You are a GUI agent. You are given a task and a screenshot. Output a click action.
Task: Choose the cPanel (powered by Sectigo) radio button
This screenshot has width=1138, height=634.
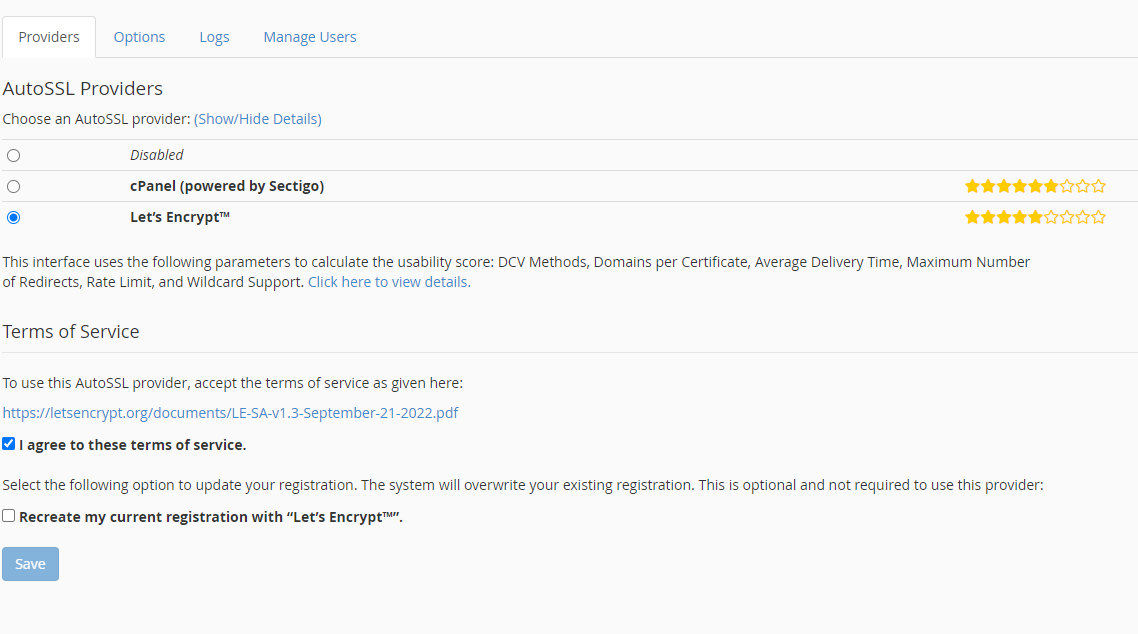click(14, 187)
